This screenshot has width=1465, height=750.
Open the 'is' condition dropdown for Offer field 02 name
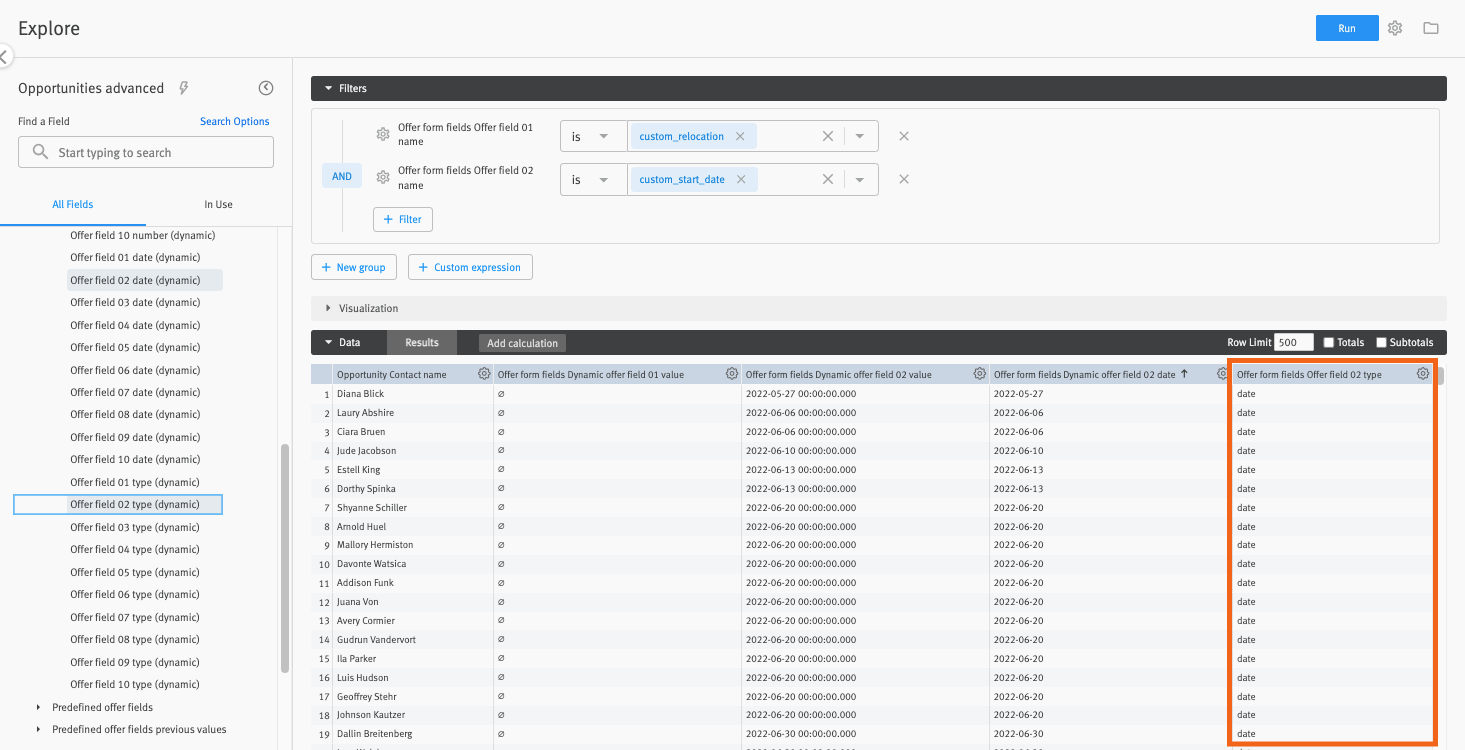593,179
